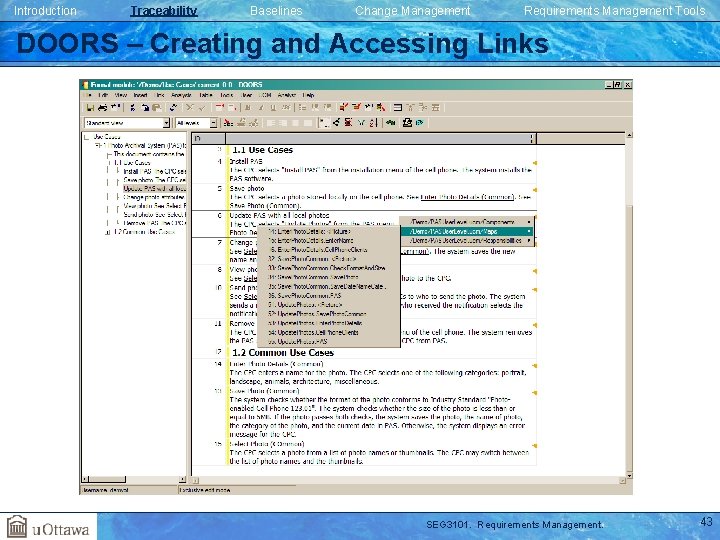Screen dimensions: 720x540
Task: Open the All levels dropdown
Action: click(213, 123)
